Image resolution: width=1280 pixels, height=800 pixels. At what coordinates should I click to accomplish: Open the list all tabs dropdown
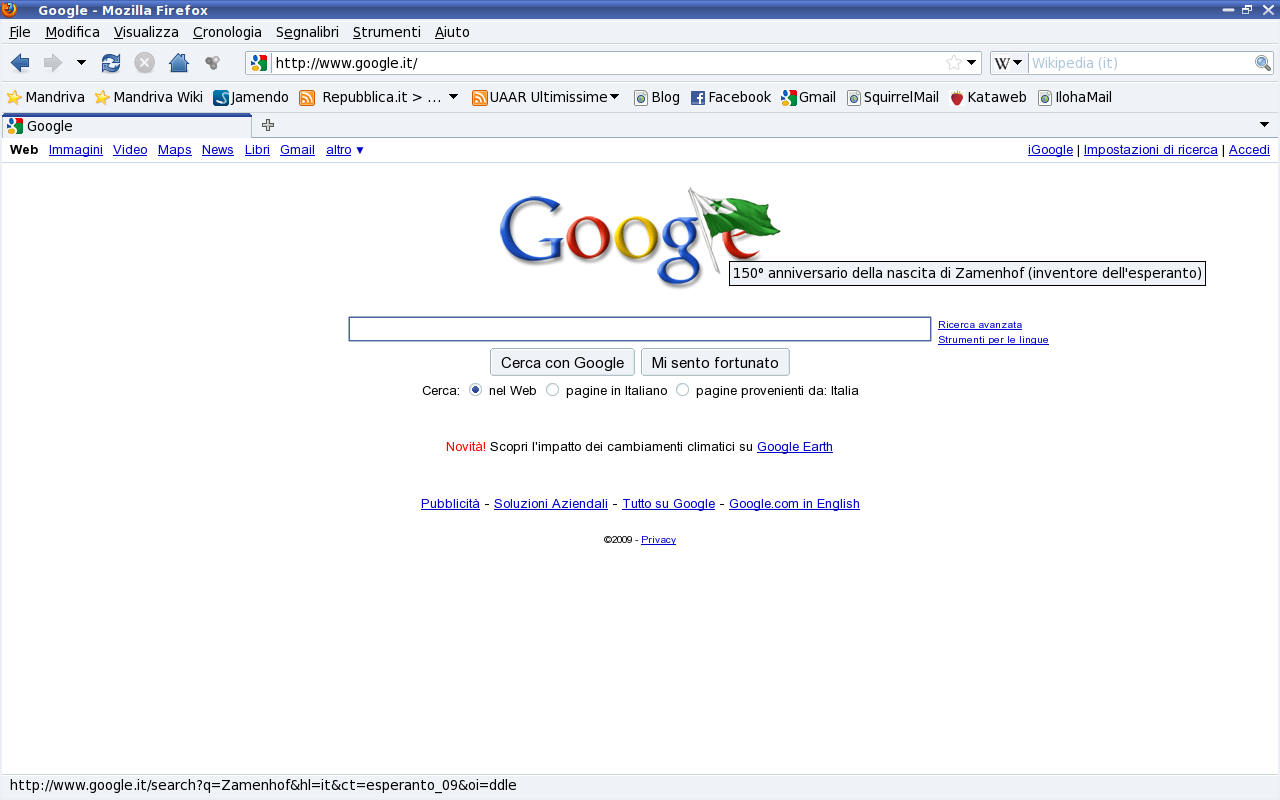(1264, 125)
